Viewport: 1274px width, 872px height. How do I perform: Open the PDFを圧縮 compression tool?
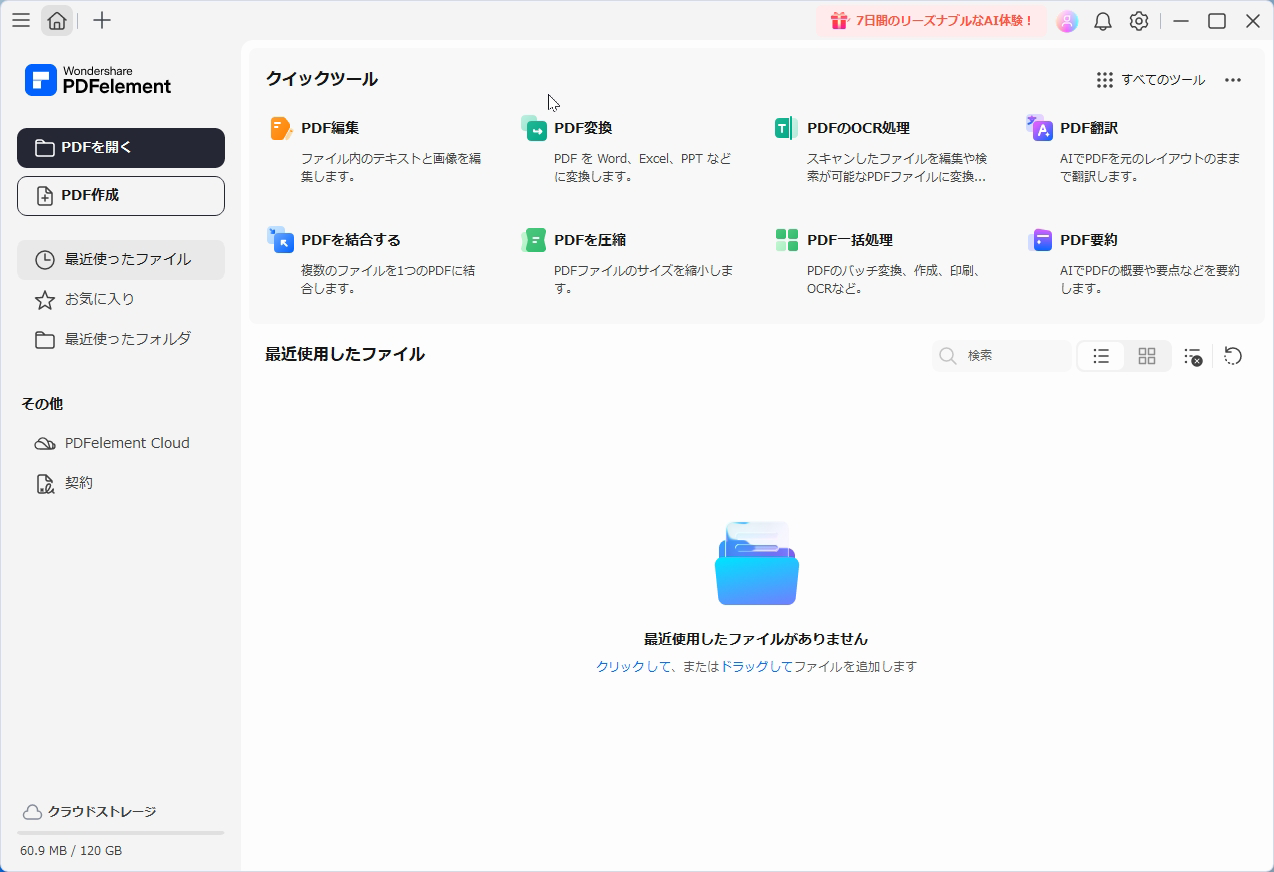[590, 239]
